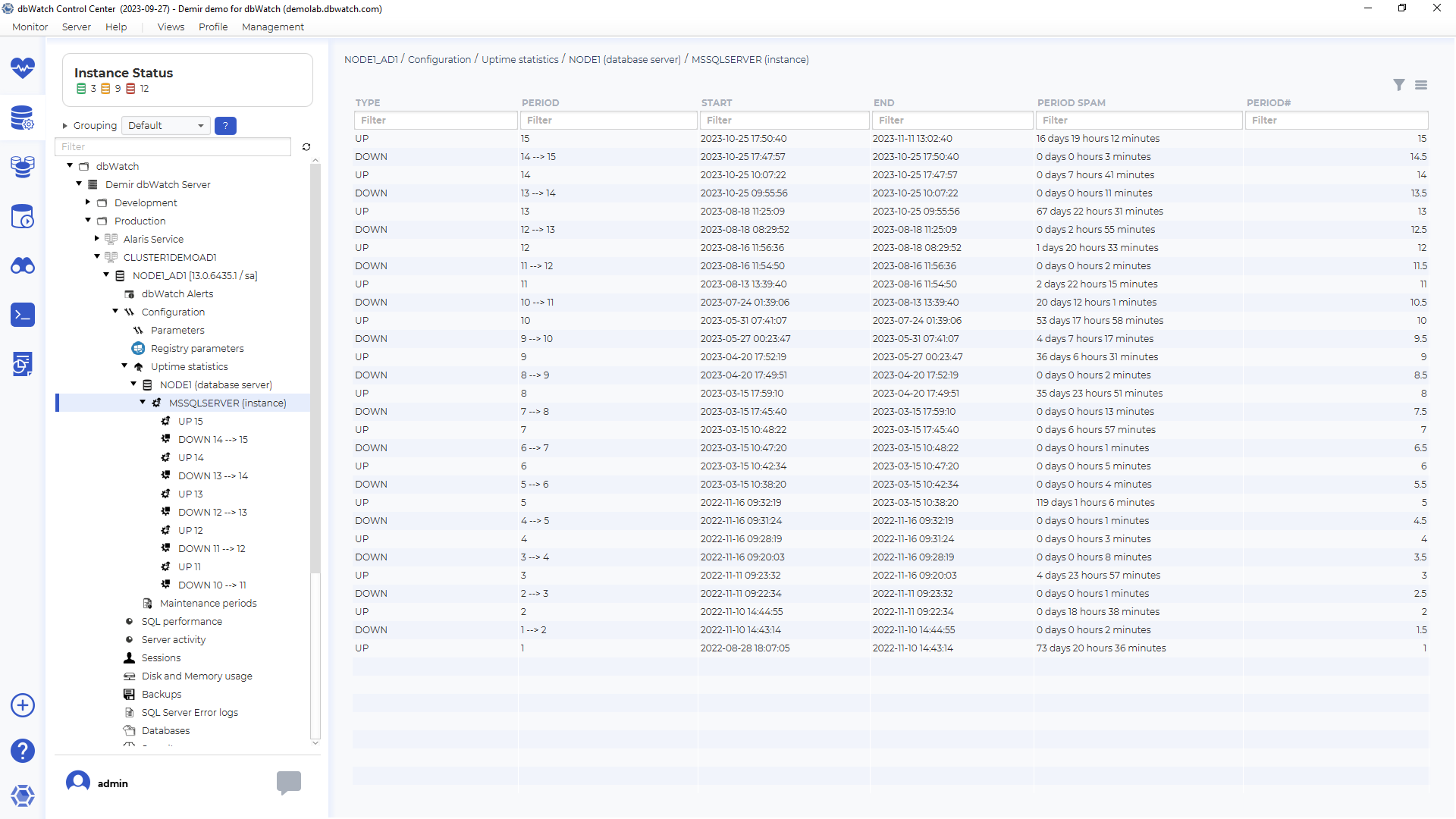Click the TYPE column filter field
The image size is (1456, 819).
436,121
